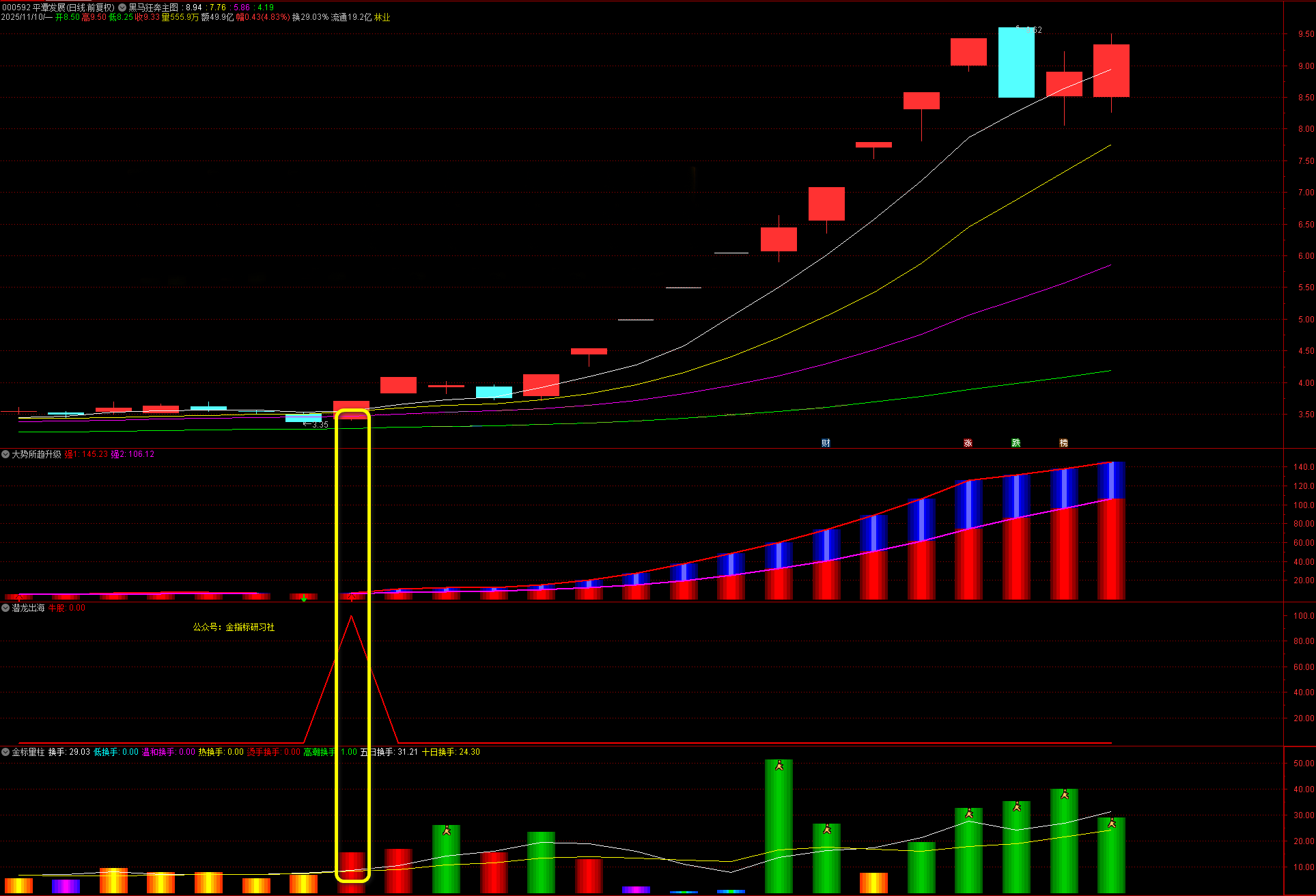
Task: Click the 公众号 金指标研习社 watermark text
Action: pyautogui.click(x=234, y=627)
